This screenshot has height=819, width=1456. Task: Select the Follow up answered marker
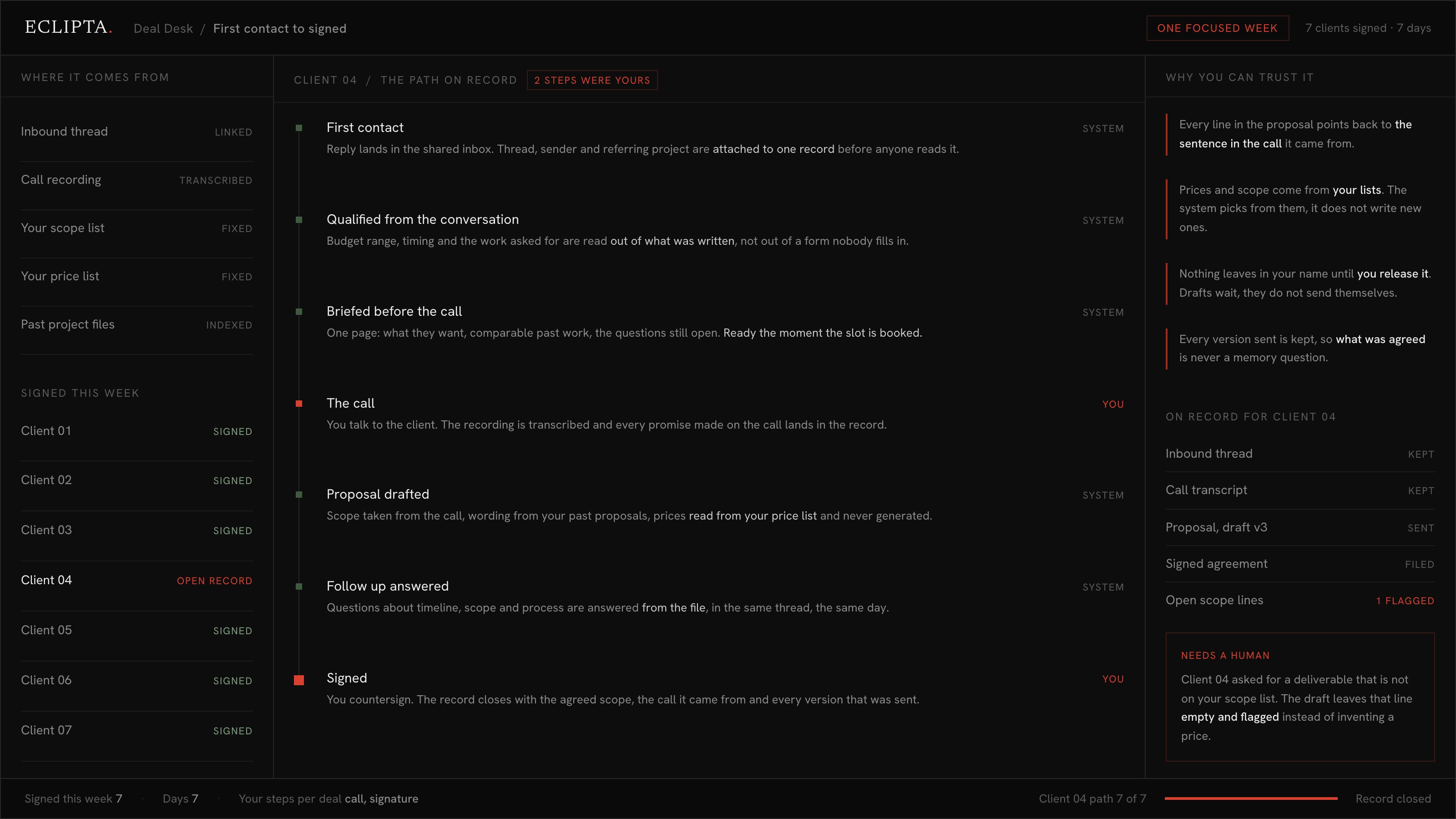[299, 586]
